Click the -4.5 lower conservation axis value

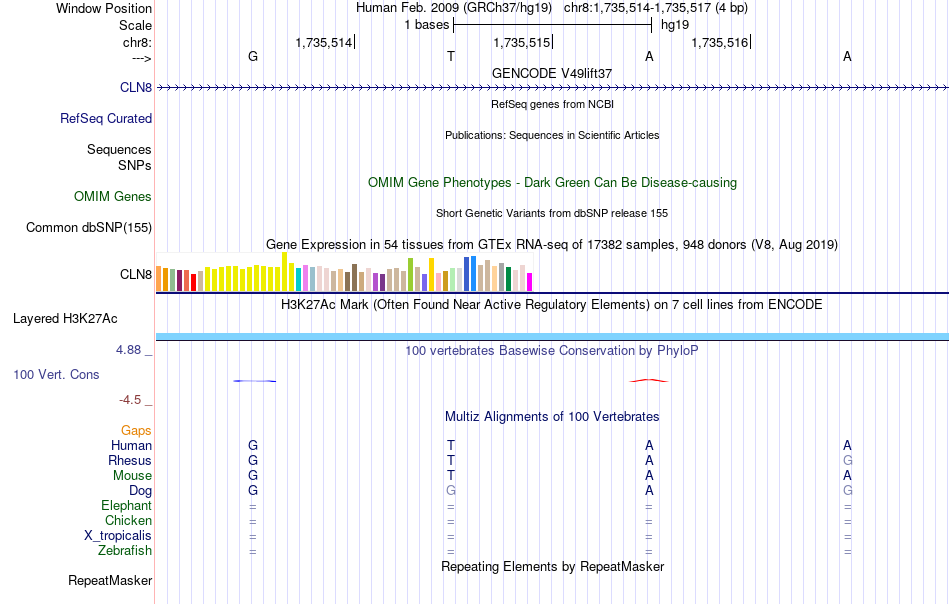pos(130,400)
